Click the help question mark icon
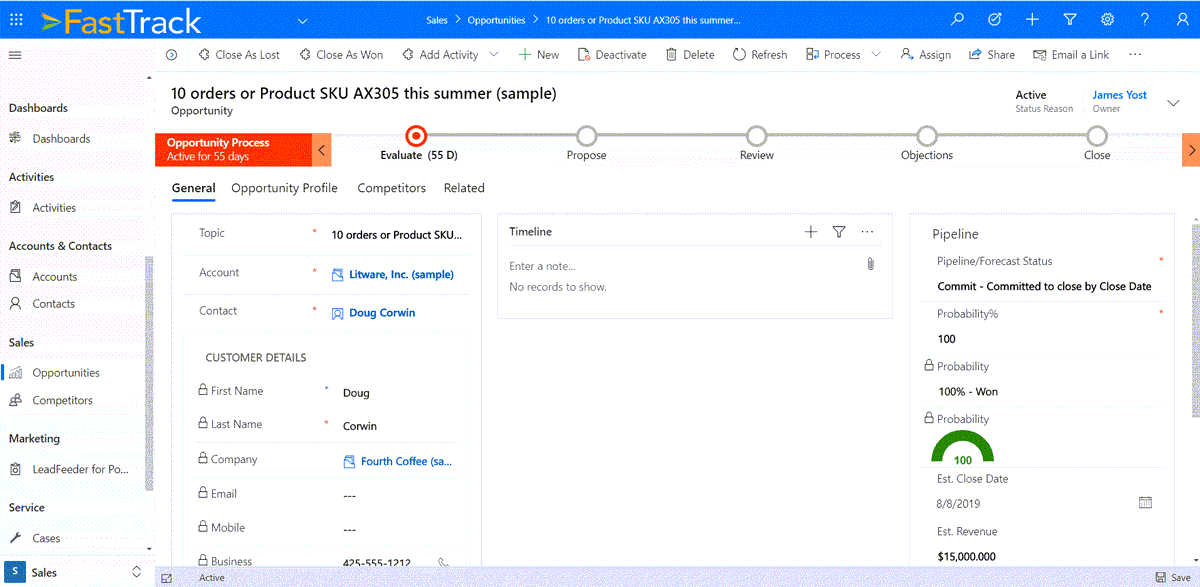 (1145, 20)
